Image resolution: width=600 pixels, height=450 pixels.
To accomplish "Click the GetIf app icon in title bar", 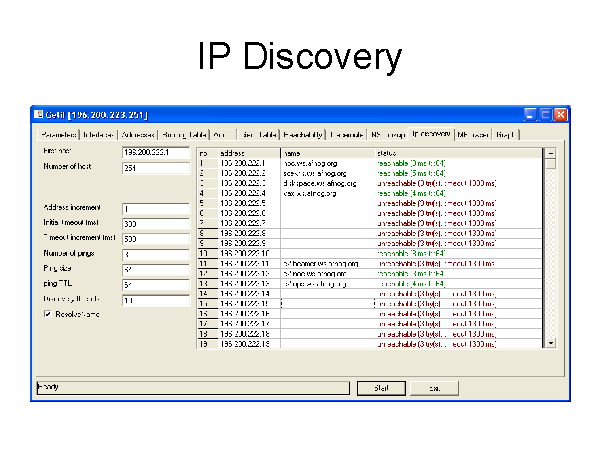I will click(39, 115).
